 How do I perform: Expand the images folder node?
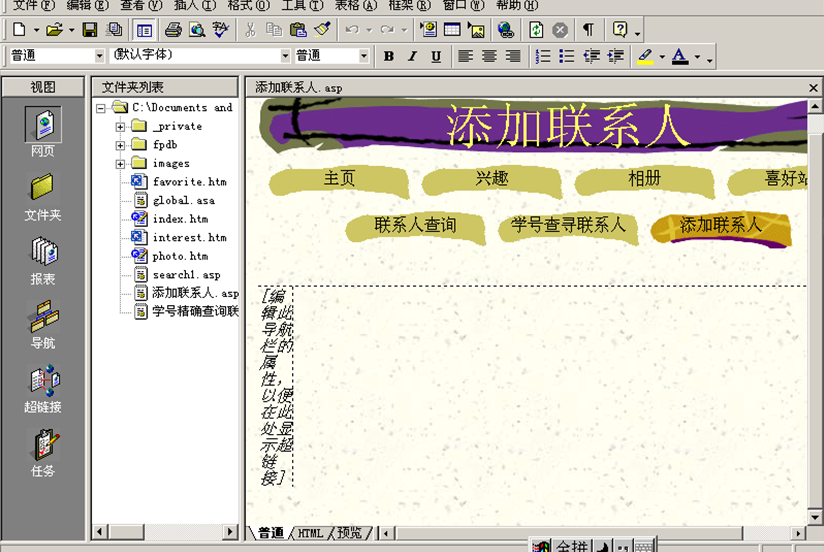click(120, 164)
